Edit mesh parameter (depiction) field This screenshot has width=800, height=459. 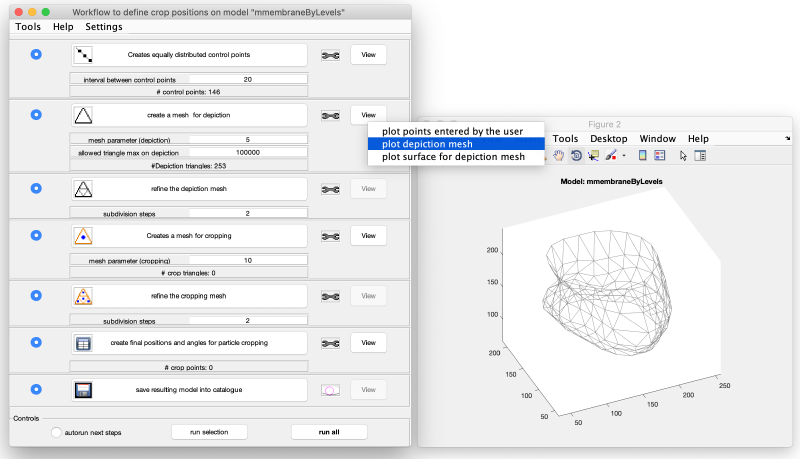(x=248, y=139)
